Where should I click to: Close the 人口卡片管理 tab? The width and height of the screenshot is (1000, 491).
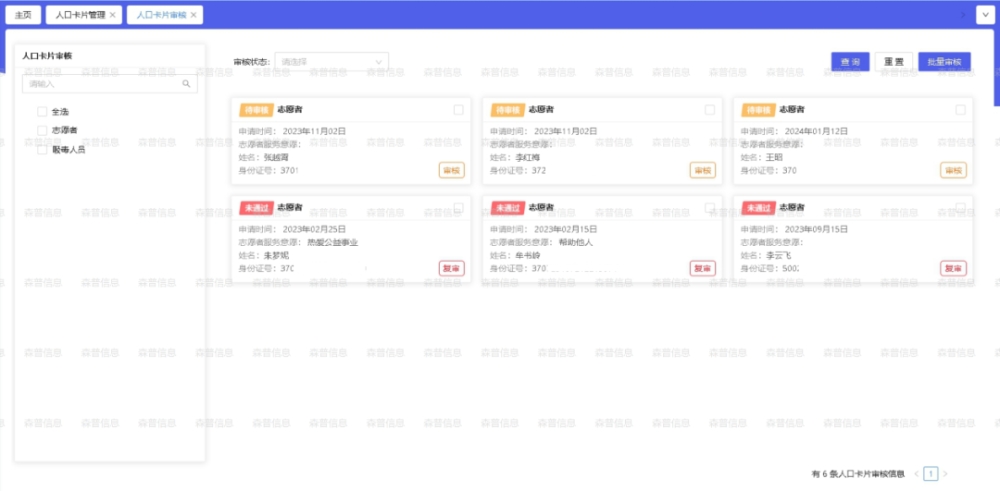point(112,15)
